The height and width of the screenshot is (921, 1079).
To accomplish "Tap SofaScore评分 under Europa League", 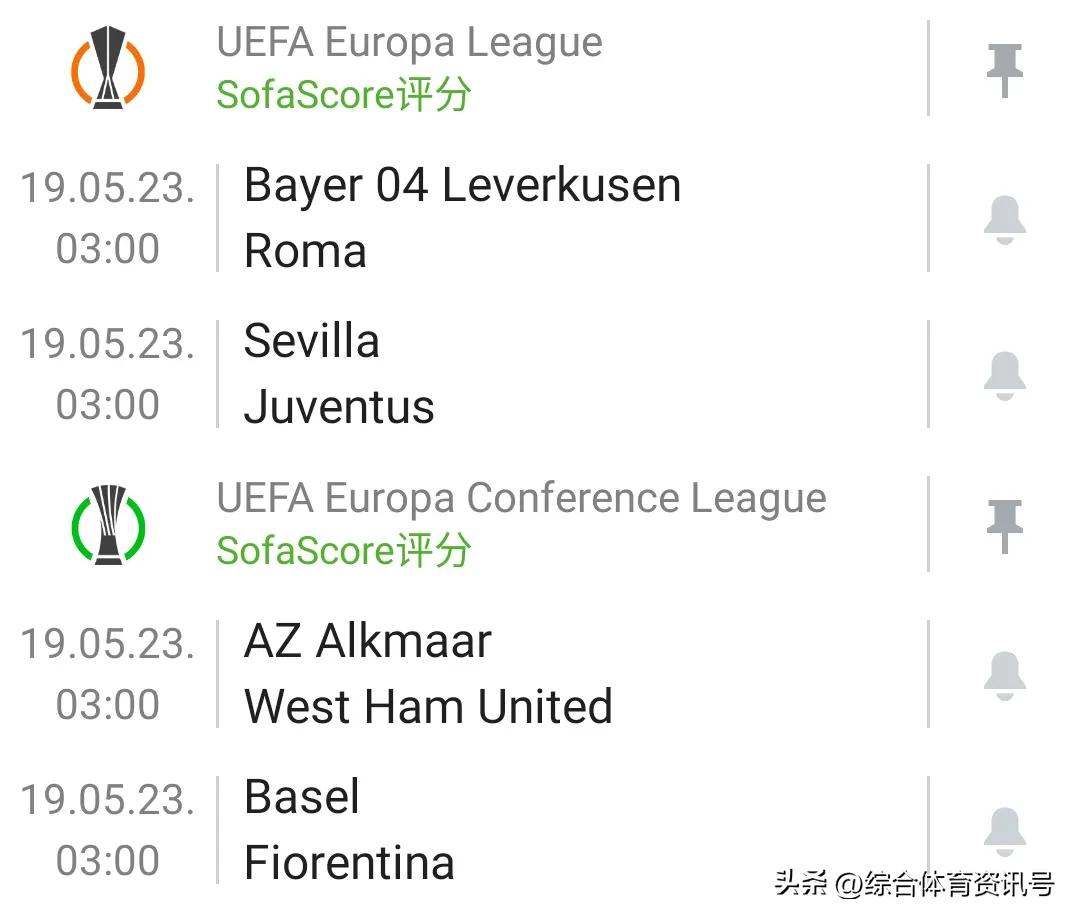I will click(344, 96).
